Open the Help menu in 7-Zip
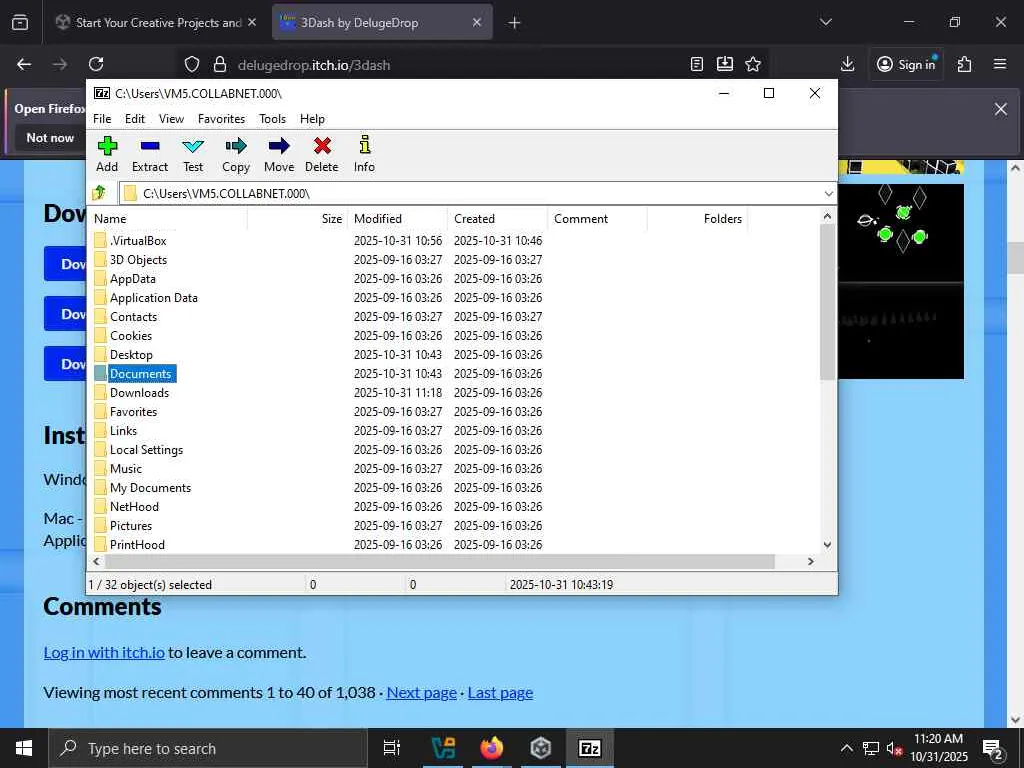The image size is (1024, 768). pos(312,119)
